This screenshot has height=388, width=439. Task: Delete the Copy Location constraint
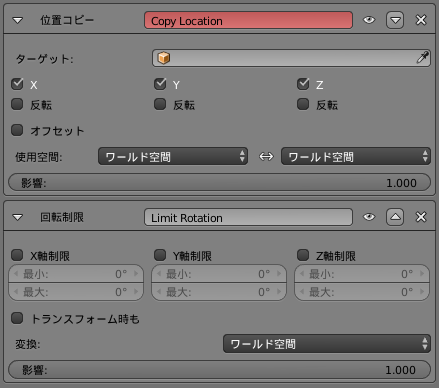tap(421, 20)
